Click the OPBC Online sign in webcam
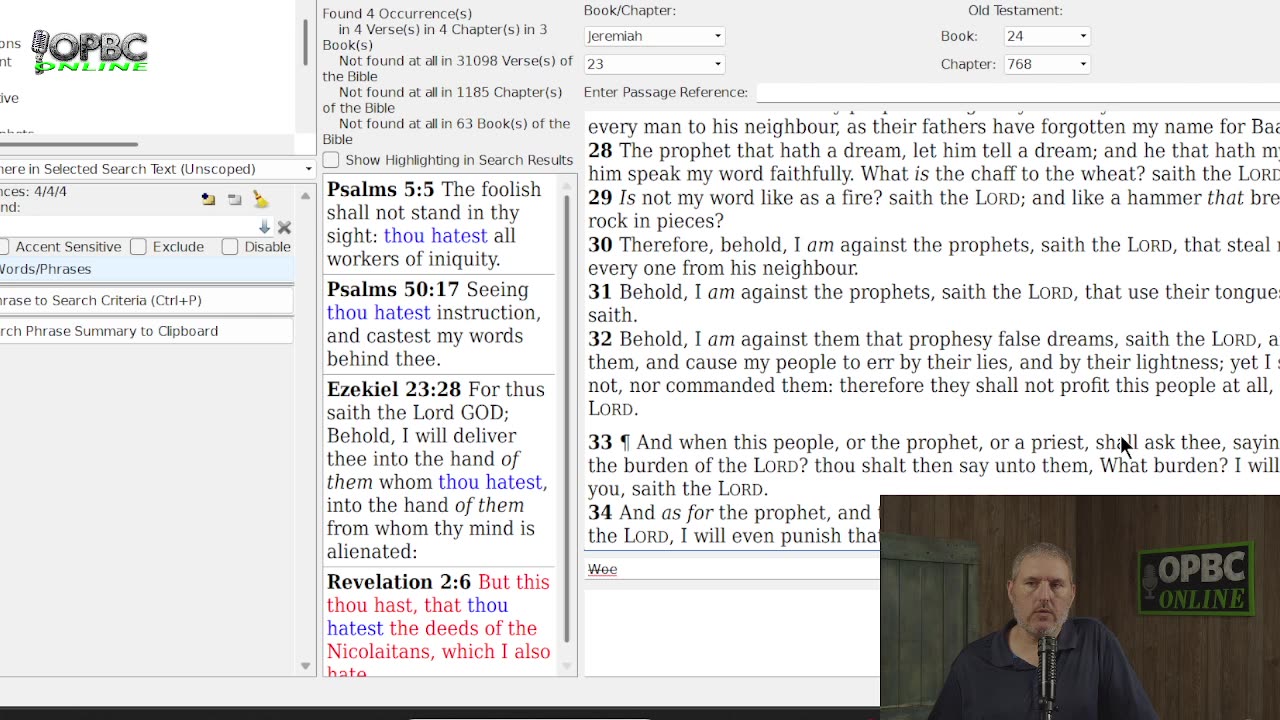Image resolution: width=1280 pixels, height=720 pixels. coord(1195,577)
